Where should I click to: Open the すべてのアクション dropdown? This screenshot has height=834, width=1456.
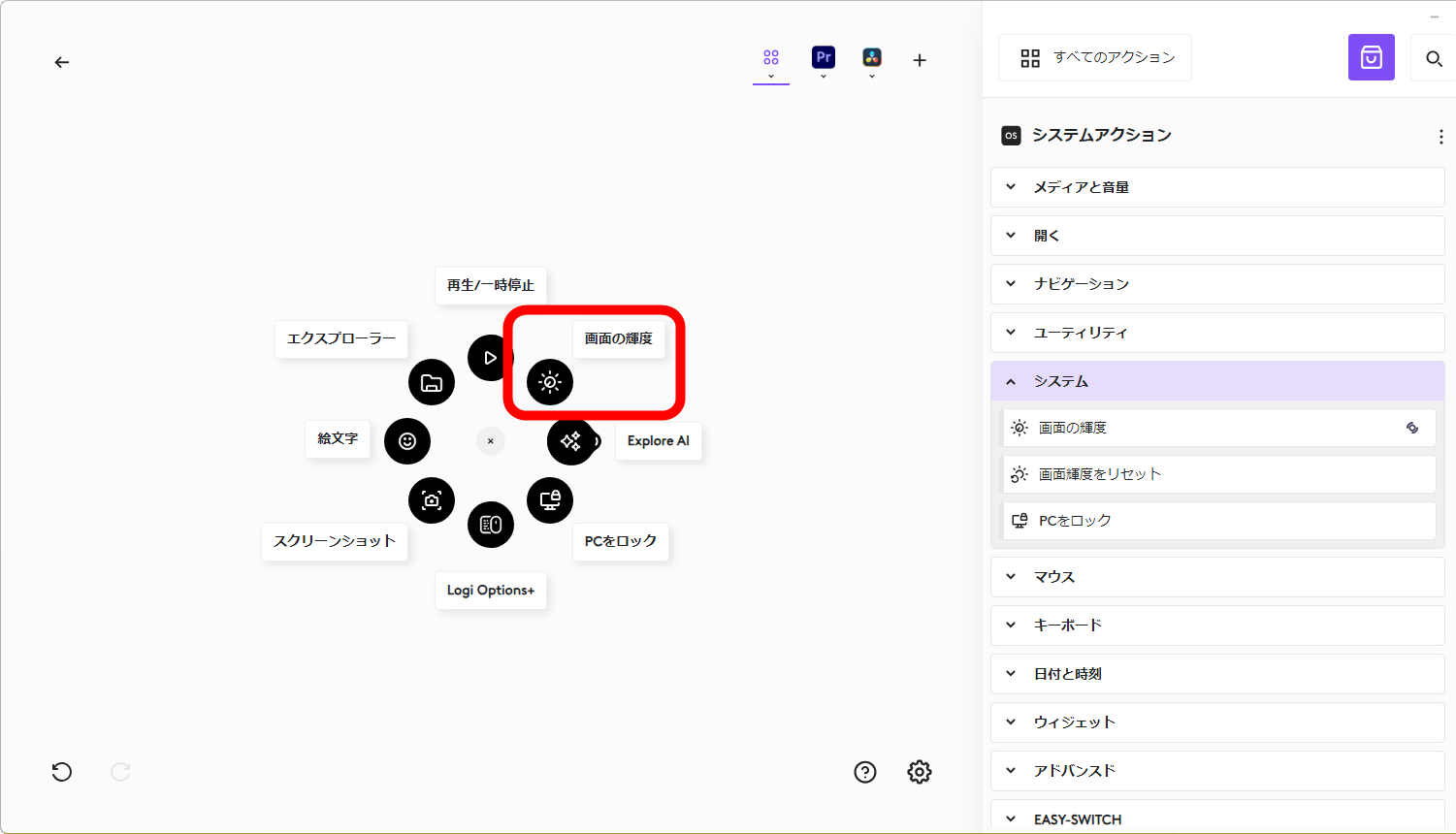[x=1095, y=58]
